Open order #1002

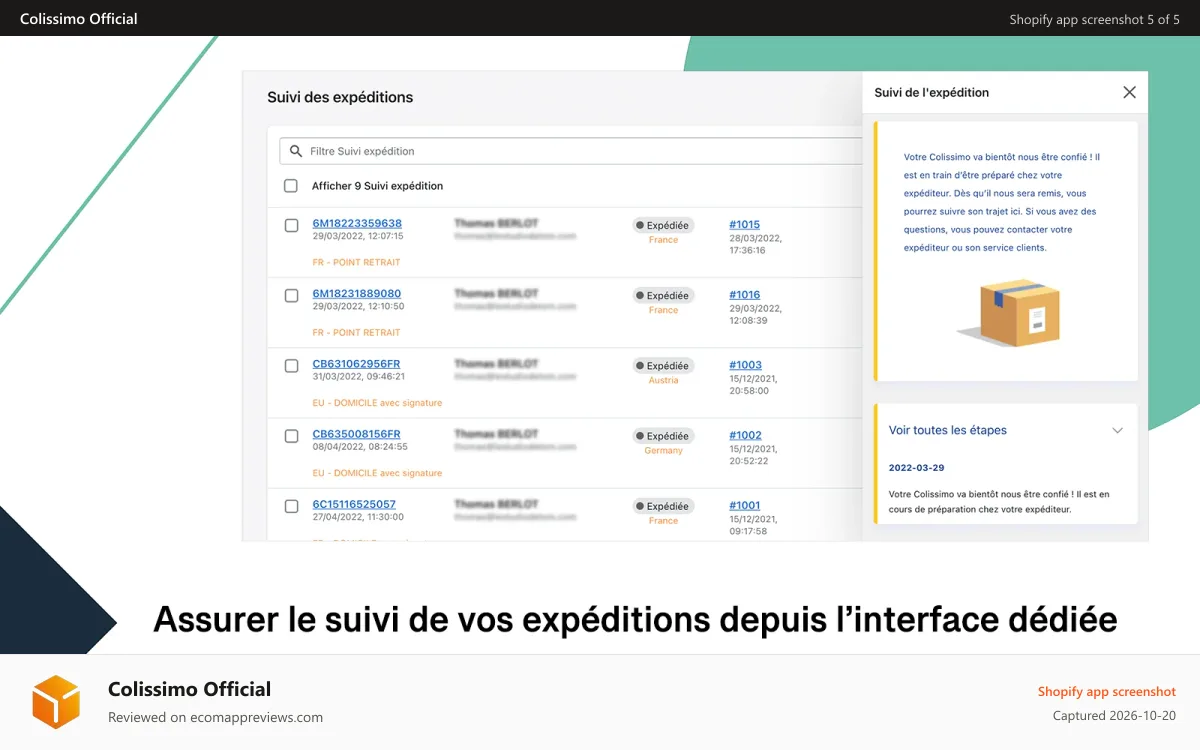745,435
